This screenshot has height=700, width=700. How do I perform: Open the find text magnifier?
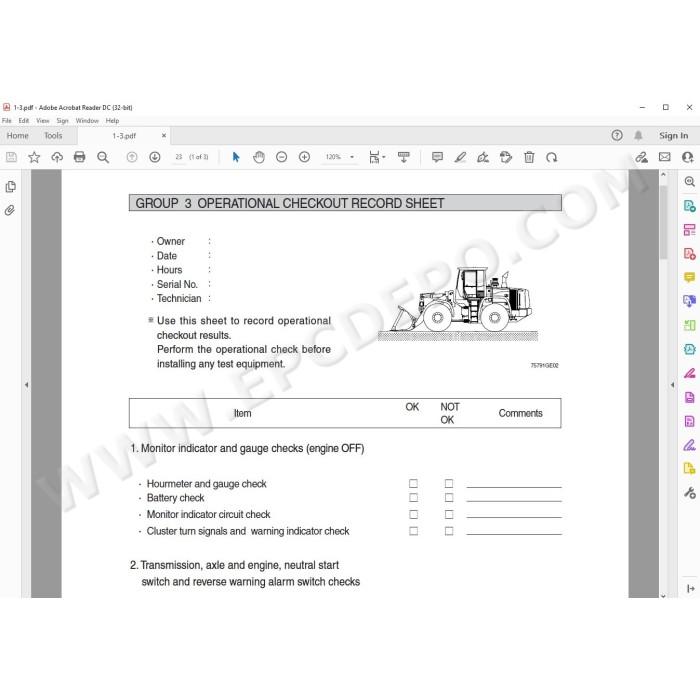pyautogui.click(x=103, y=157)
